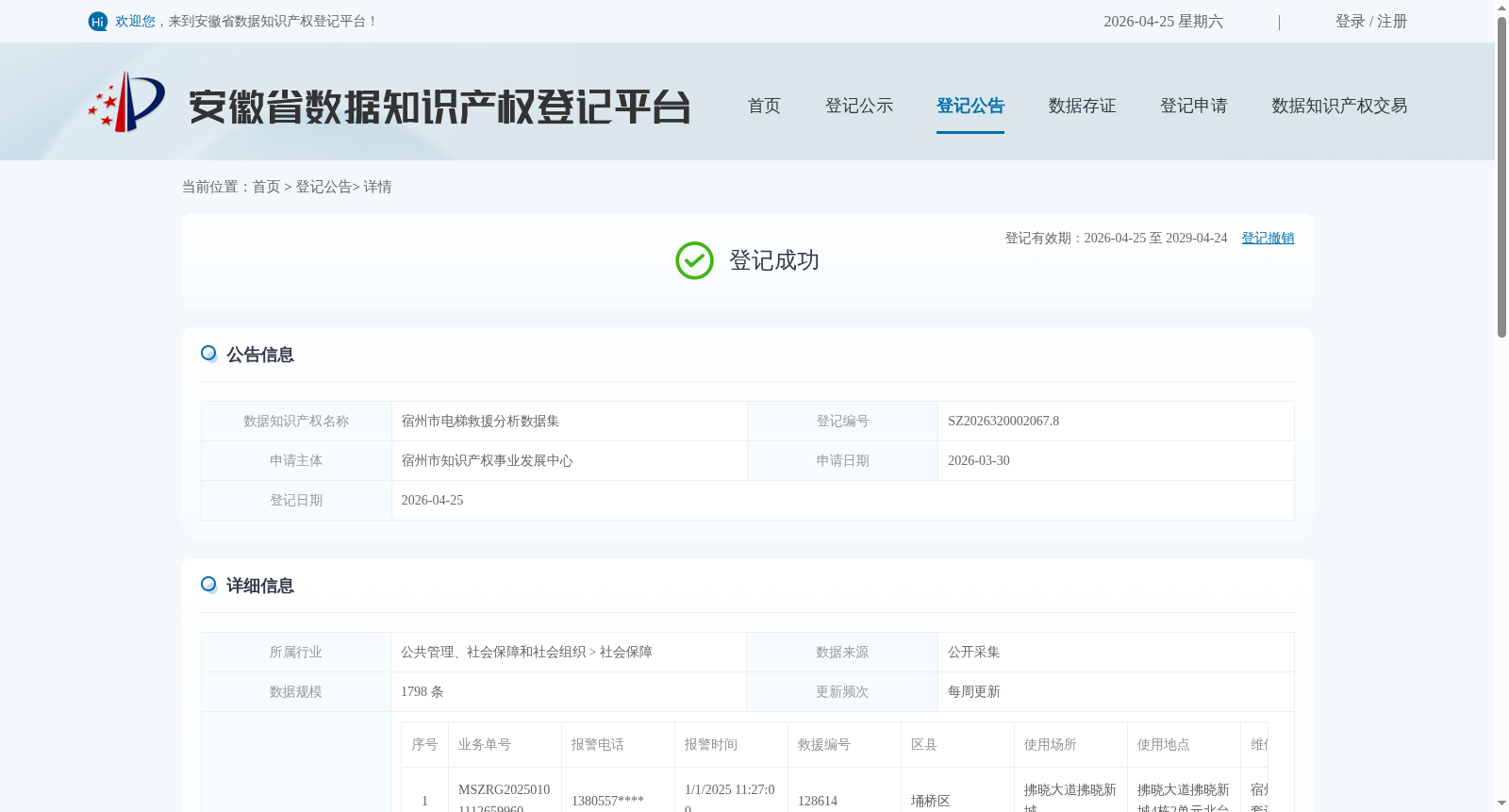
Task: Click the update frequency value 每周更新
Action: tap(973, 691)
